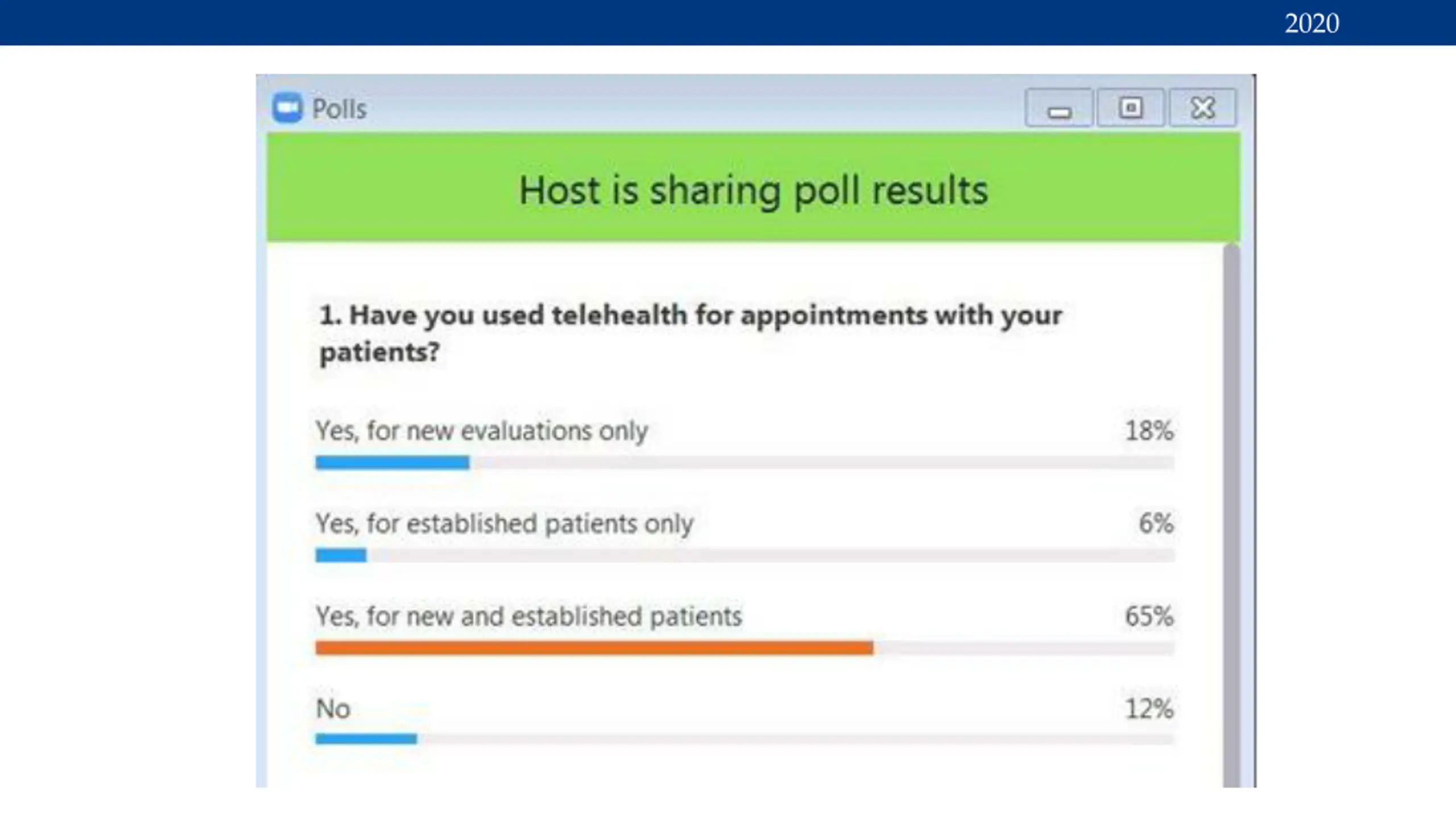
Task: Click the 12% percentage label
Action: [1149, 709]
